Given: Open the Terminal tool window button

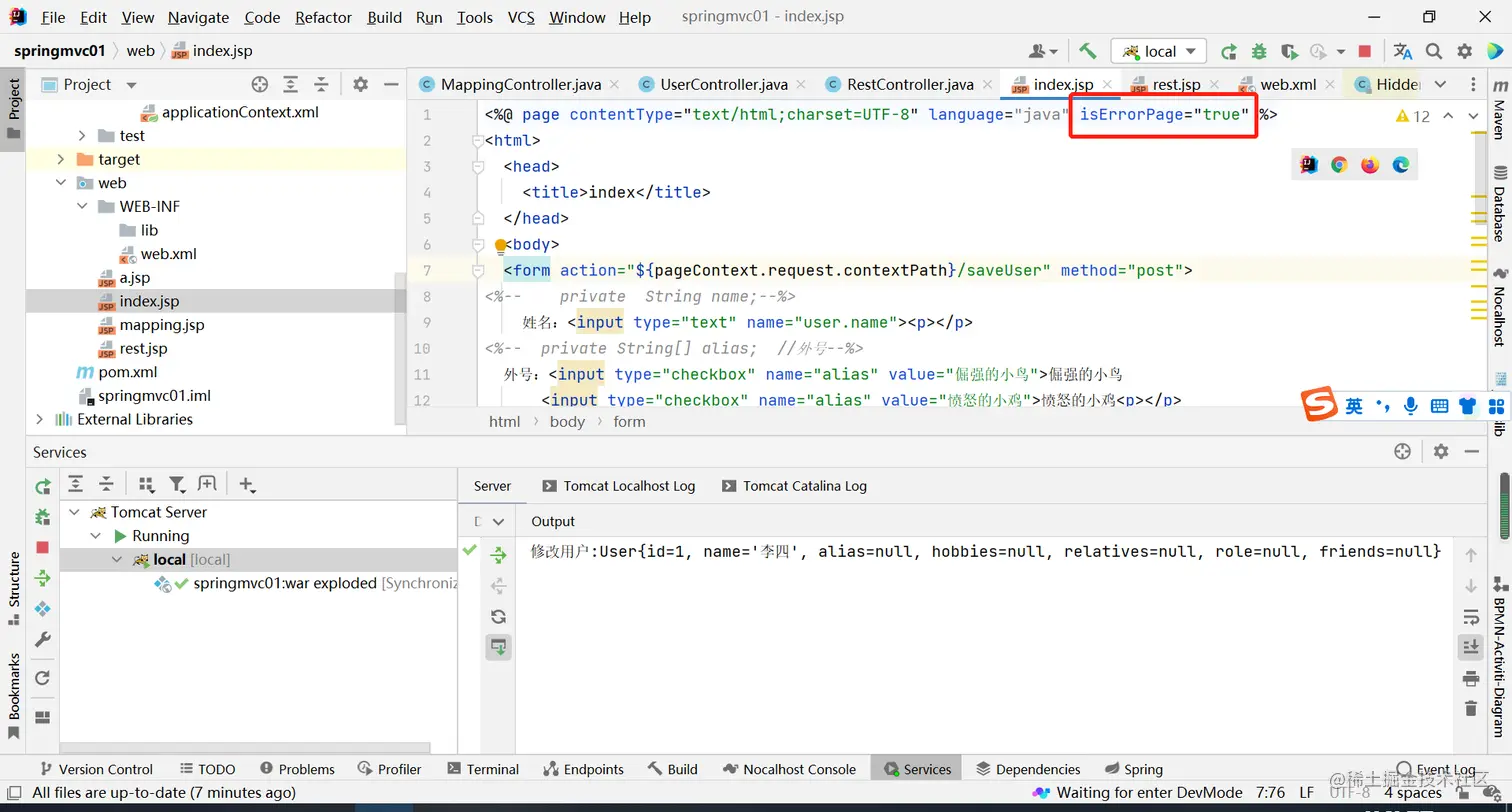Looking at the screenshot, I should (483, 769).
